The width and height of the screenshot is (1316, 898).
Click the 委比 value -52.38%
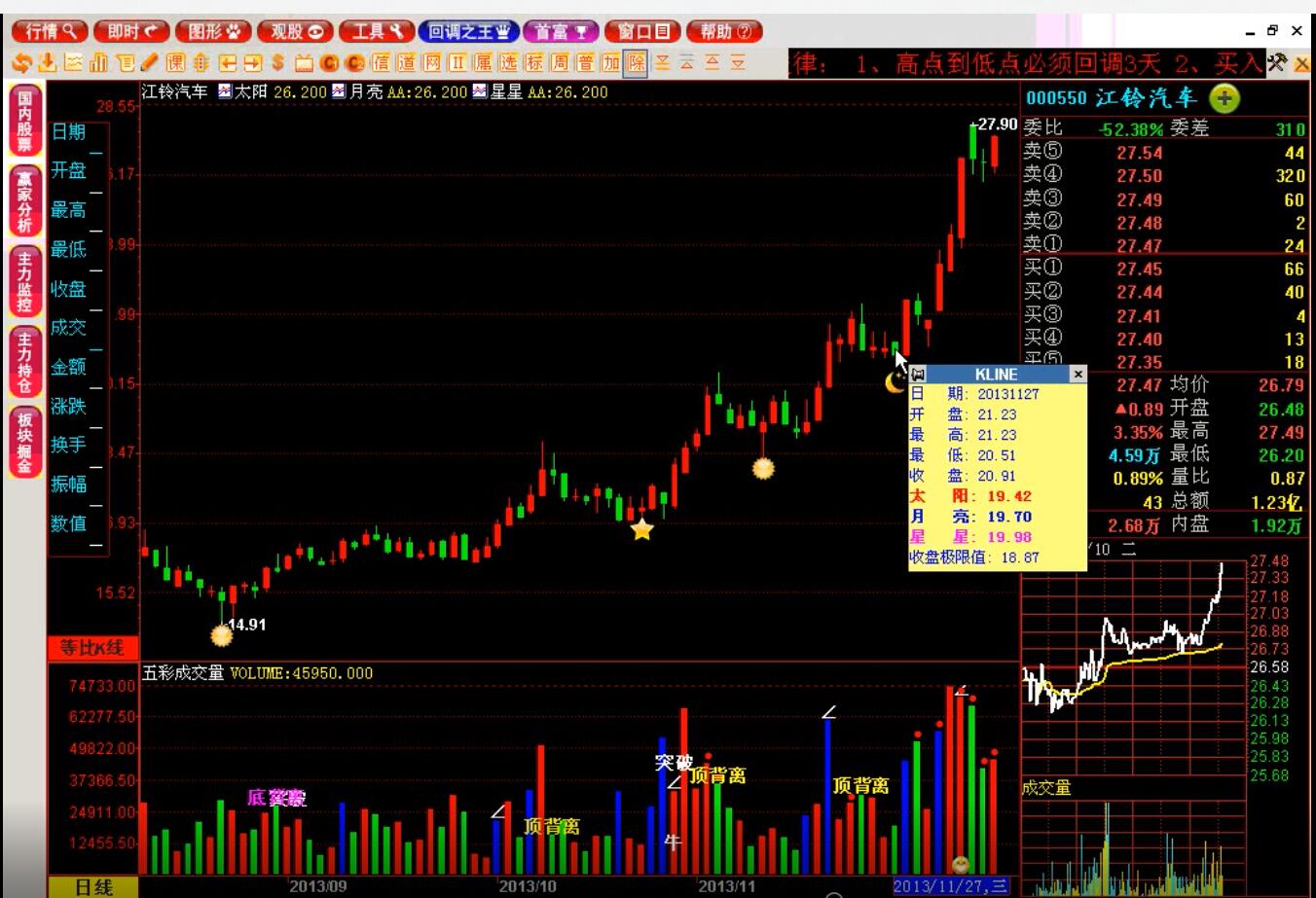click(1130, 129)
